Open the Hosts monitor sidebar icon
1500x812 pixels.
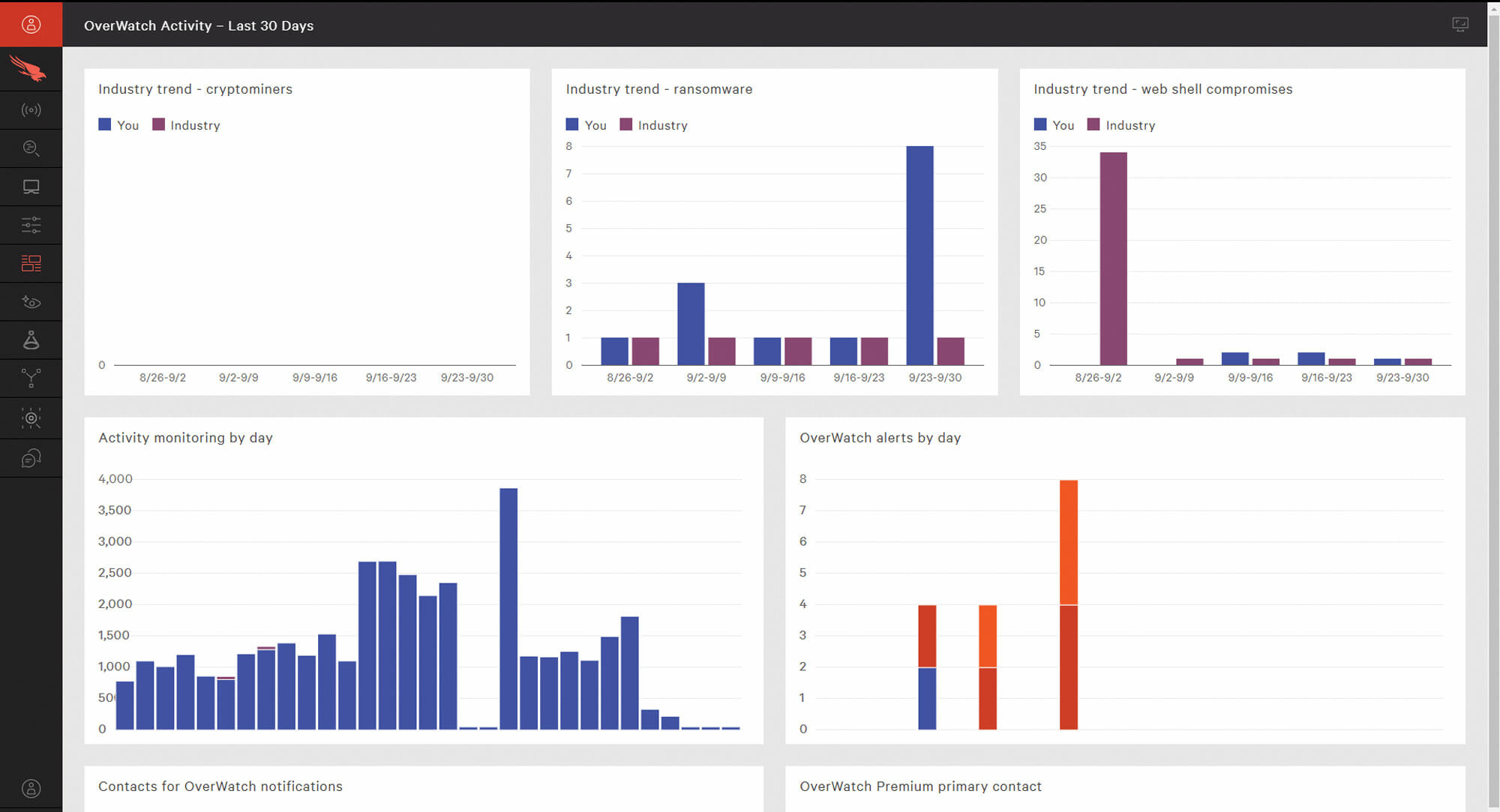click(x=31, y=187)
